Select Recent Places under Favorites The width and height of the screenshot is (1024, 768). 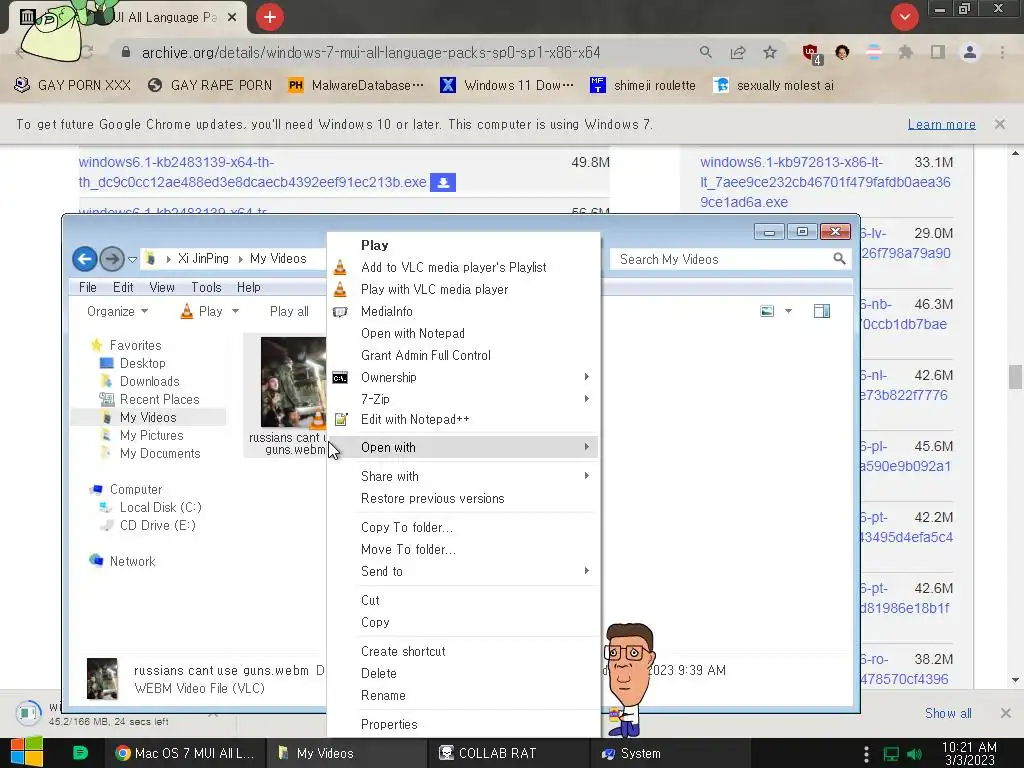click(159, 400)
